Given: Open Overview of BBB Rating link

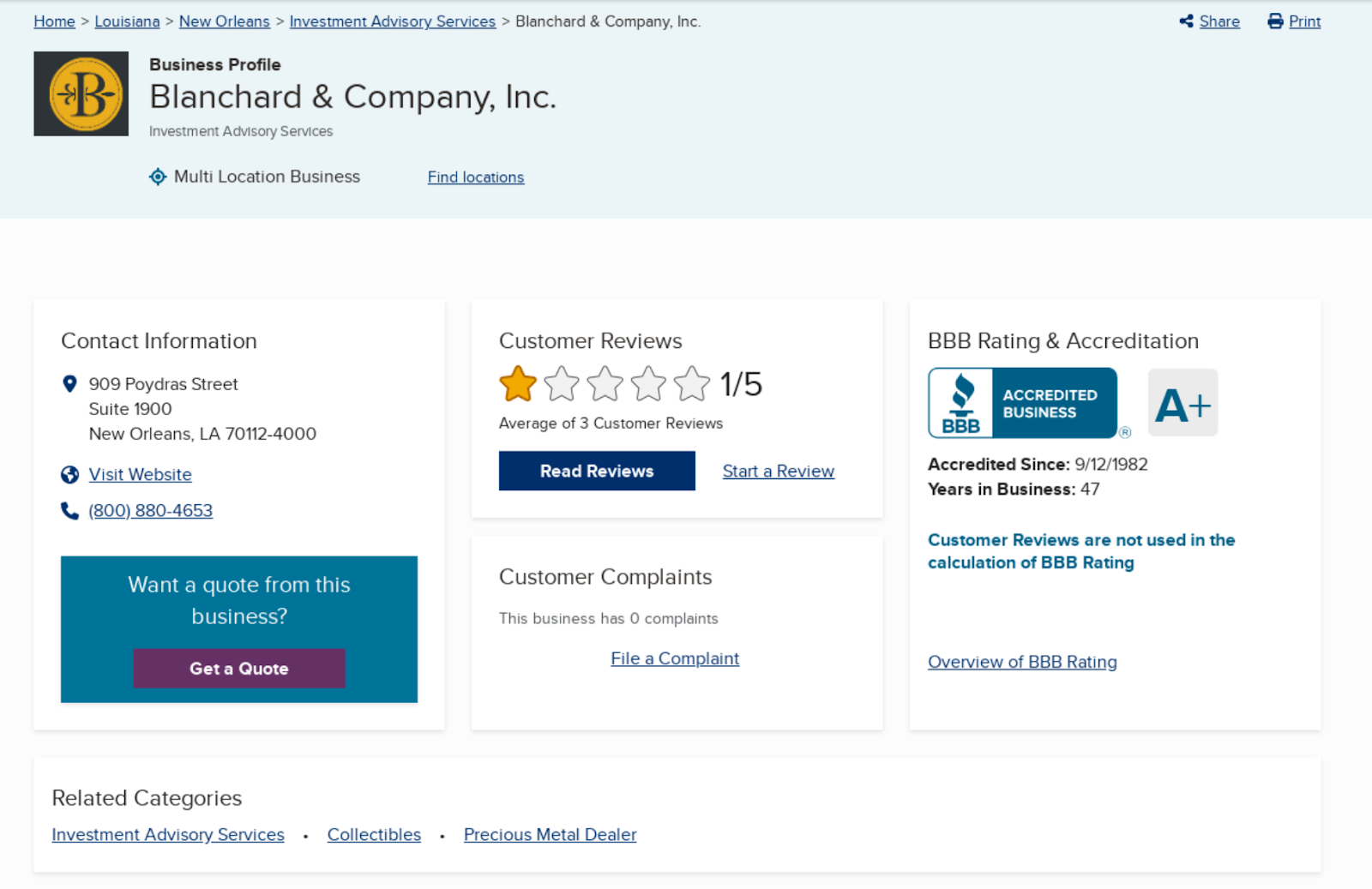Looking at the screenshot, I should 1022,662.
